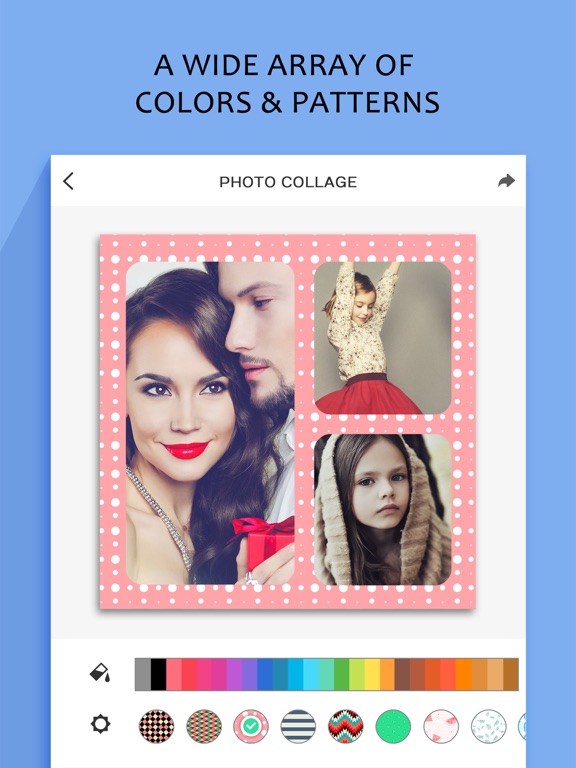Toggle the checked pink polka-dot pattern

251,726
